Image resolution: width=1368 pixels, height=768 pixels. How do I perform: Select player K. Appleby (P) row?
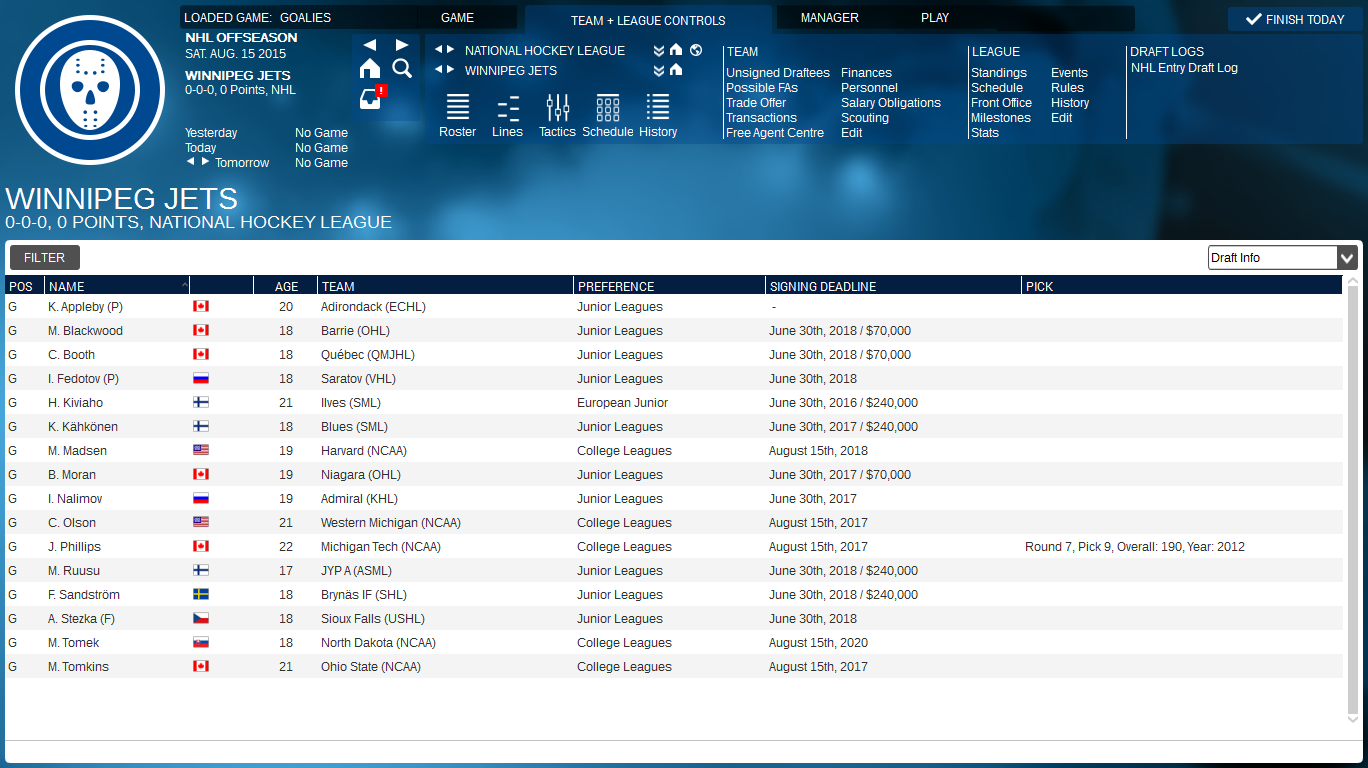674,307
